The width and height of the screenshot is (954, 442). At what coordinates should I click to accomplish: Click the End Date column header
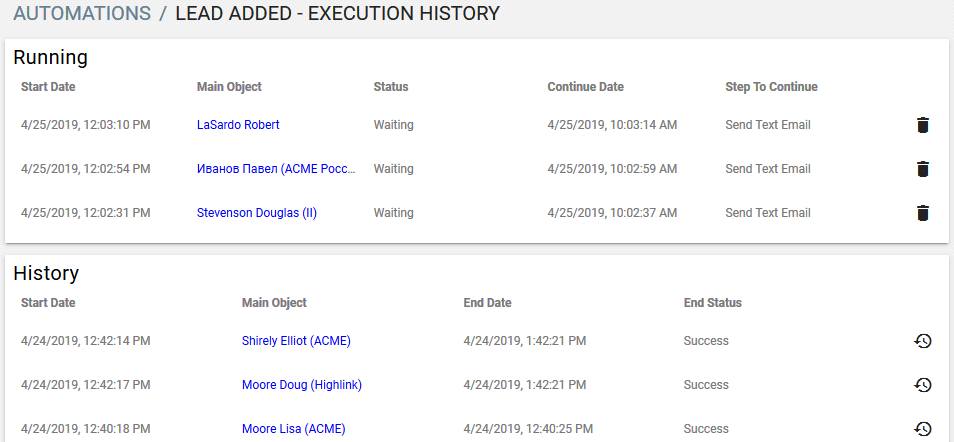[487, 303]
